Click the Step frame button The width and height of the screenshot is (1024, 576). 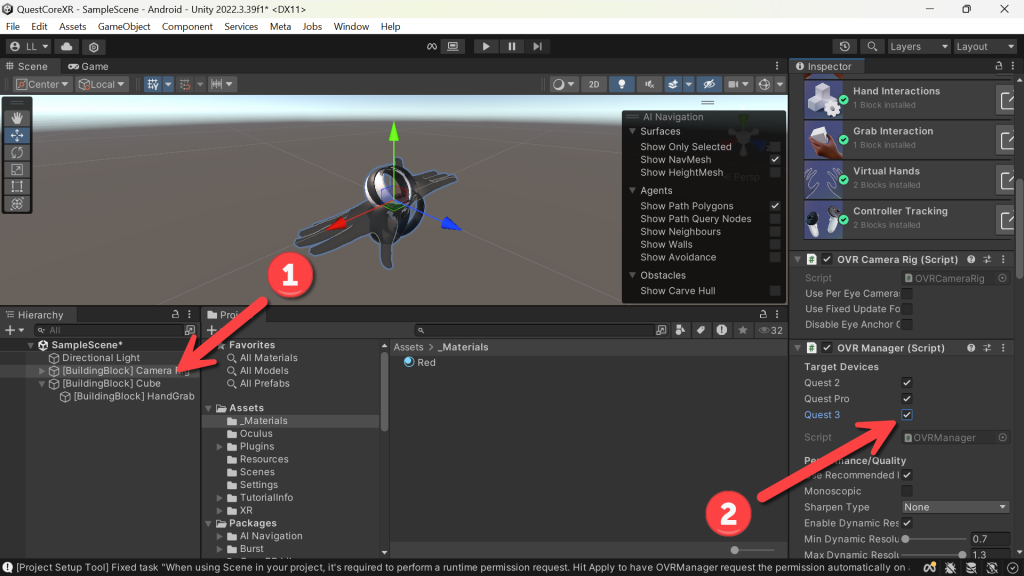click(x=537, y=46)
